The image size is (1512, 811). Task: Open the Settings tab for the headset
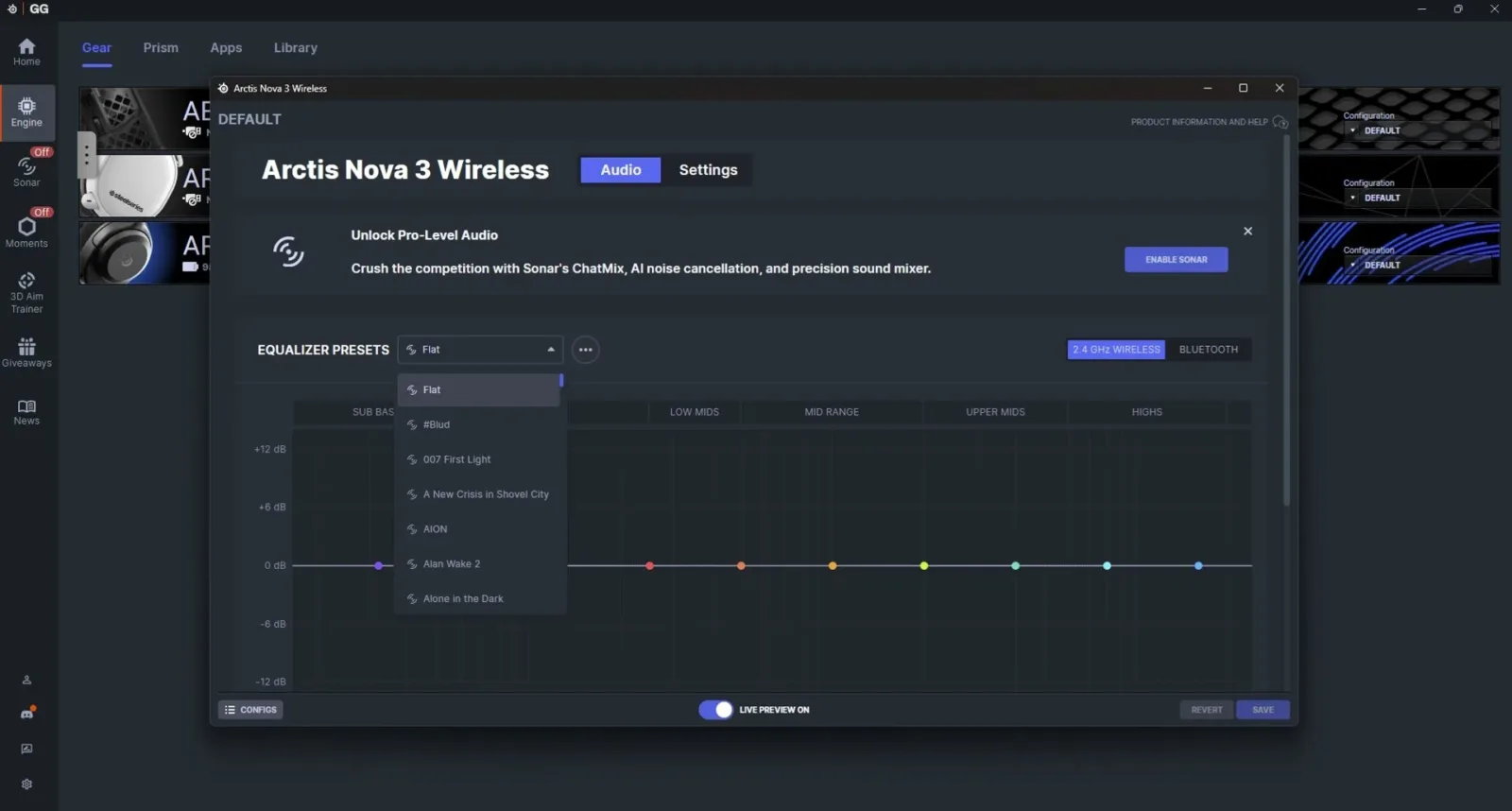coord(708,170)
